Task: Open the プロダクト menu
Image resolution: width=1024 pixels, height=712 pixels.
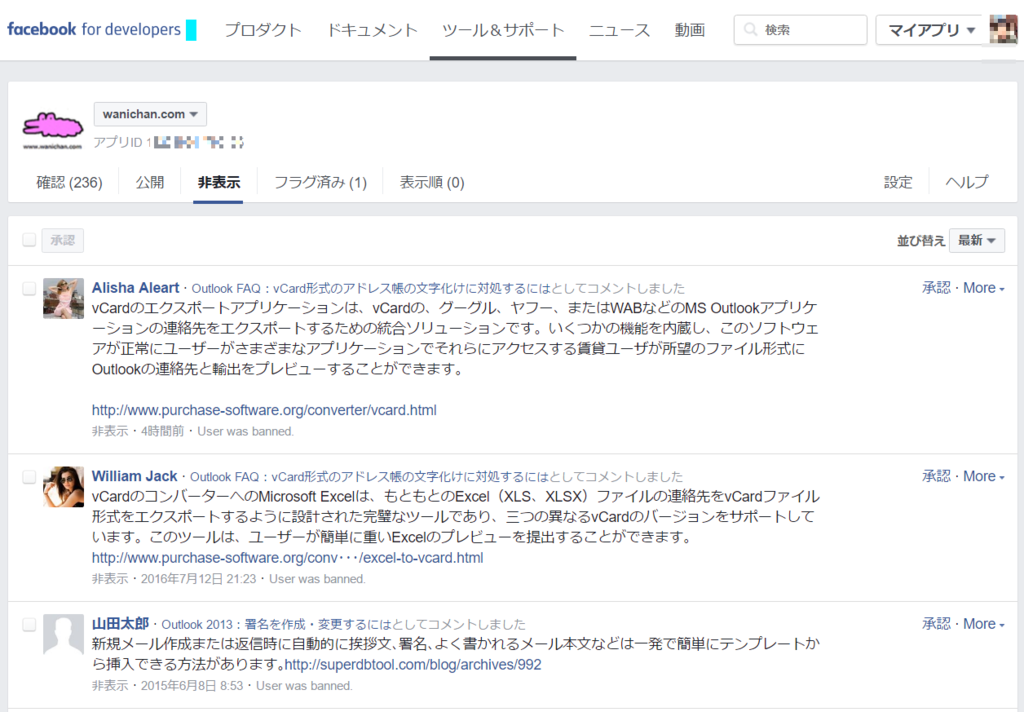Action: [x=263, y=30]
